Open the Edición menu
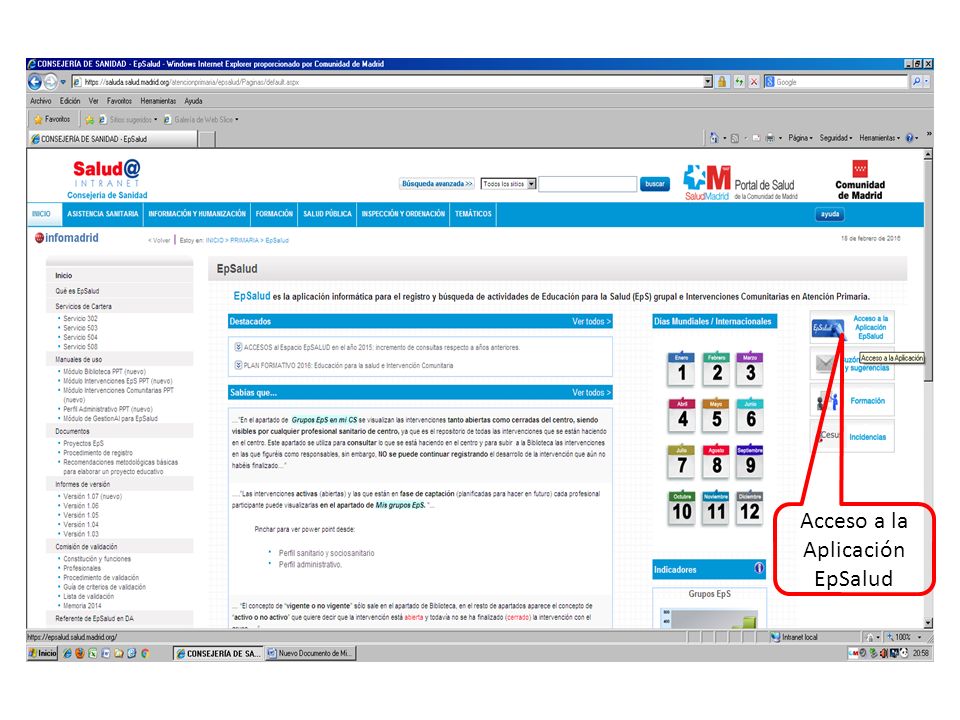 [x=70, y=101]
